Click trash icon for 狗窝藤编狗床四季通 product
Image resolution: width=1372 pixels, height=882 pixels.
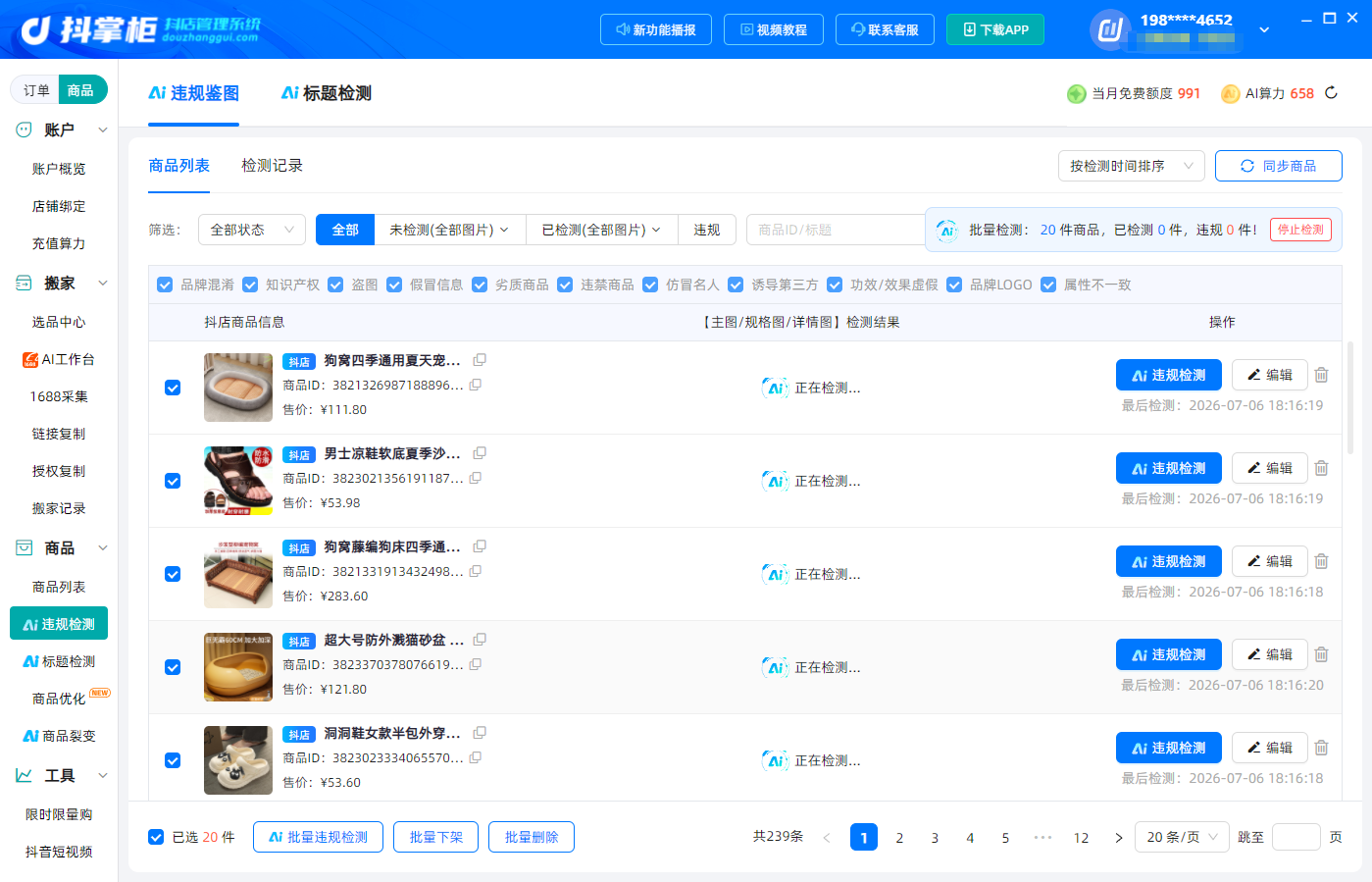[x=1321, y=561]
